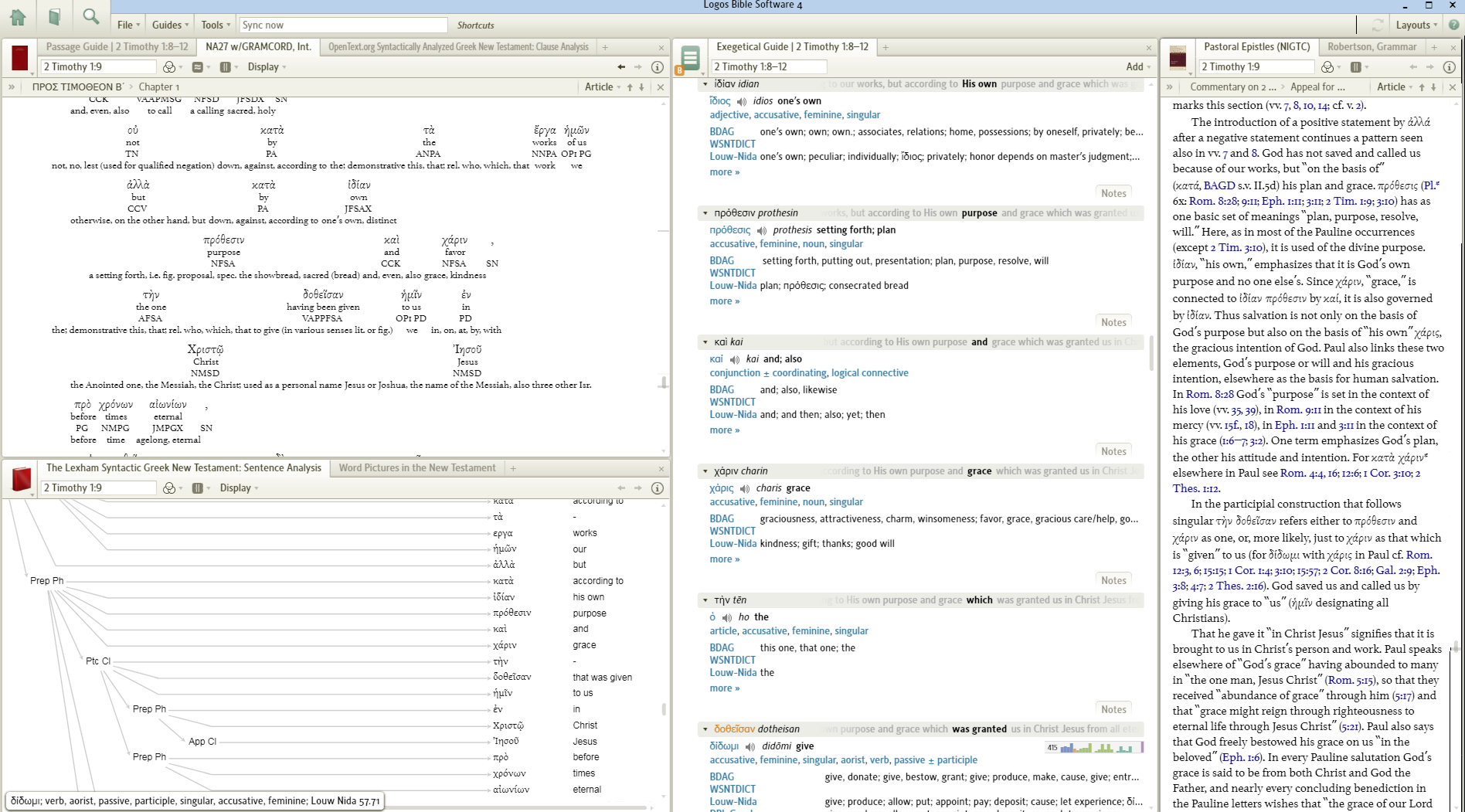Click the logical connective link for kai
The height and width of the screenshot is (812, 1465).
pos(869,373)
